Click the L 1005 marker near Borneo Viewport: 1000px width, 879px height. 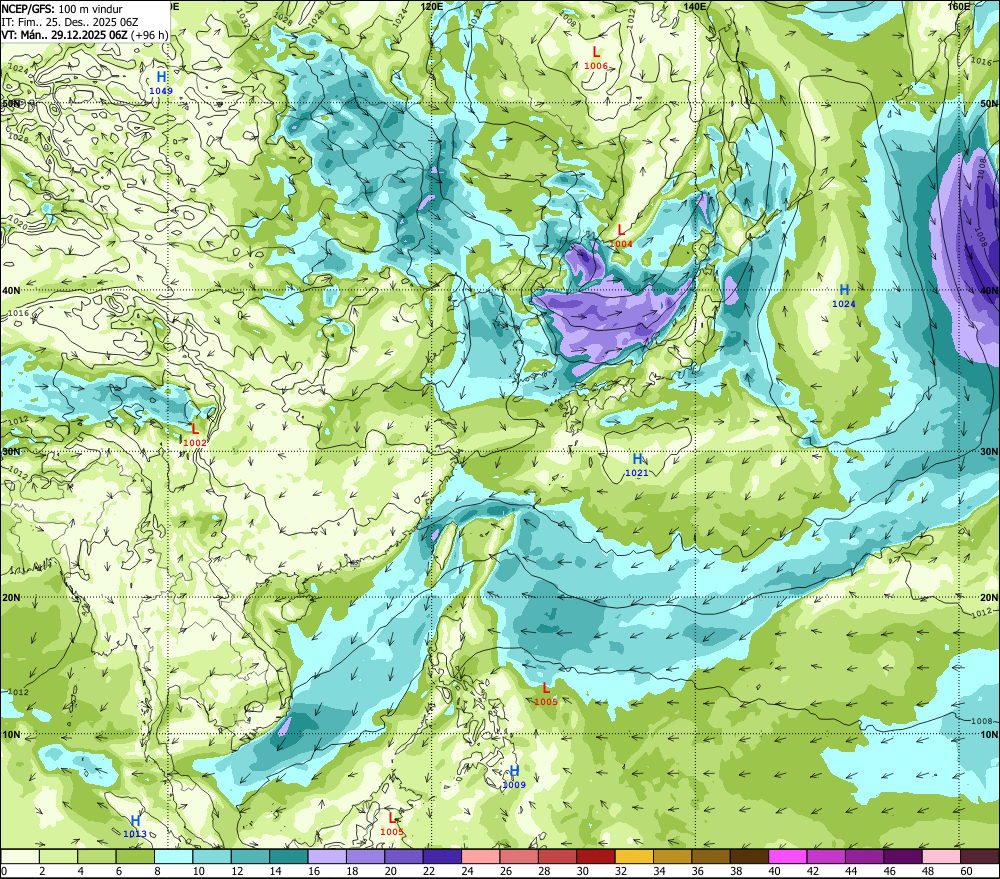[x=392, y=824]
